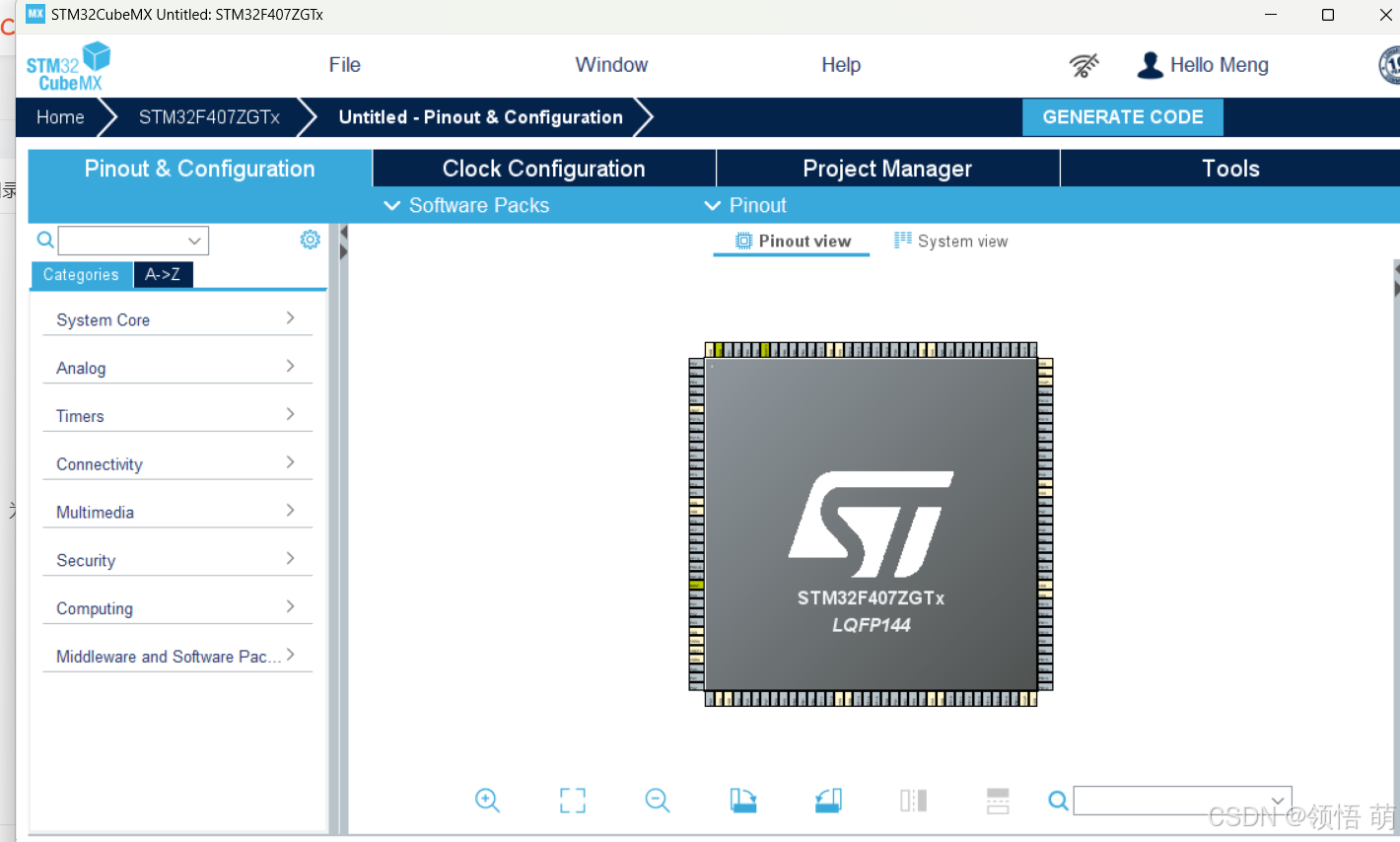The height and width of the screenshot is (842, 1400).
Task: Rotate the chip counterclockwise
Action: tap(827, 801)
